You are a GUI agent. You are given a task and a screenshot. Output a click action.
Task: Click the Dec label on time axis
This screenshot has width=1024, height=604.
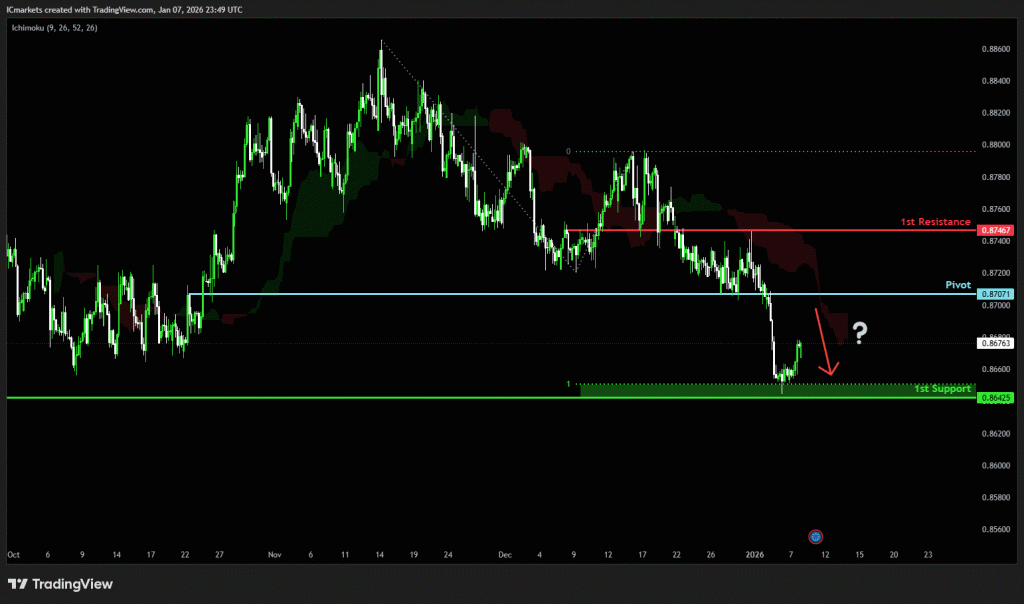[504, 553]
